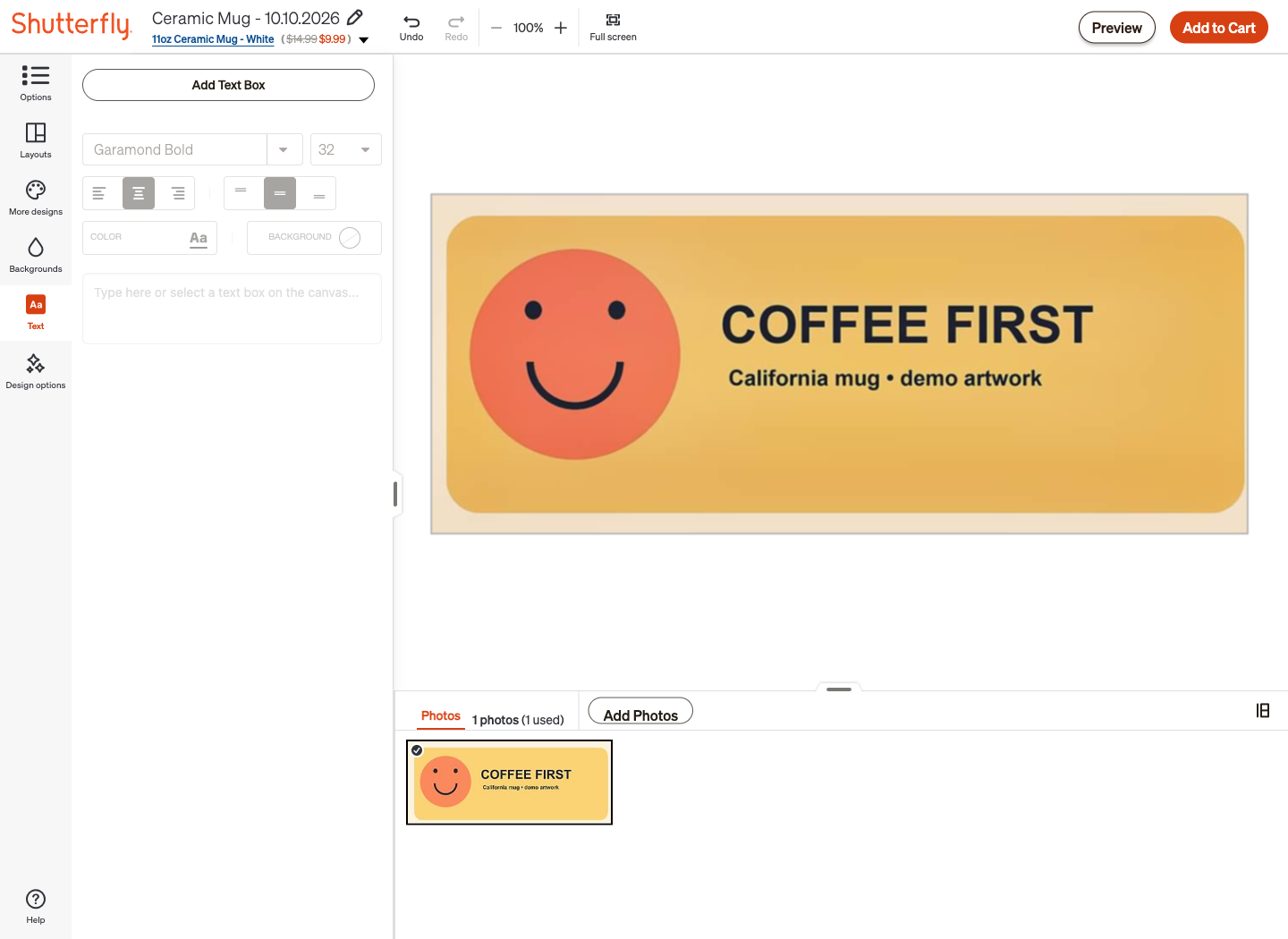Click the 100% zoom level
The height and width of the screenshot is (939, 1288).
(529, 28)
